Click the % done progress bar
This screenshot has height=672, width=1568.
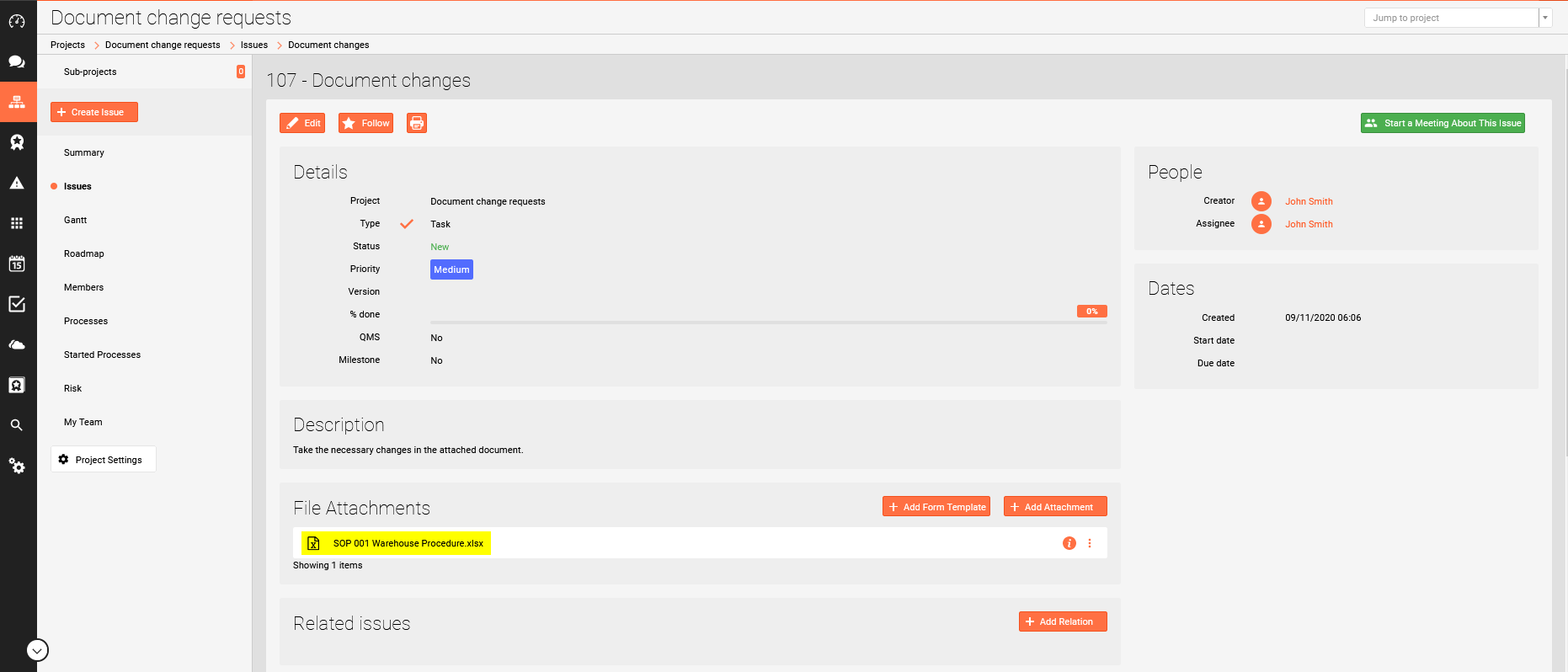click(x=768, y=322)
